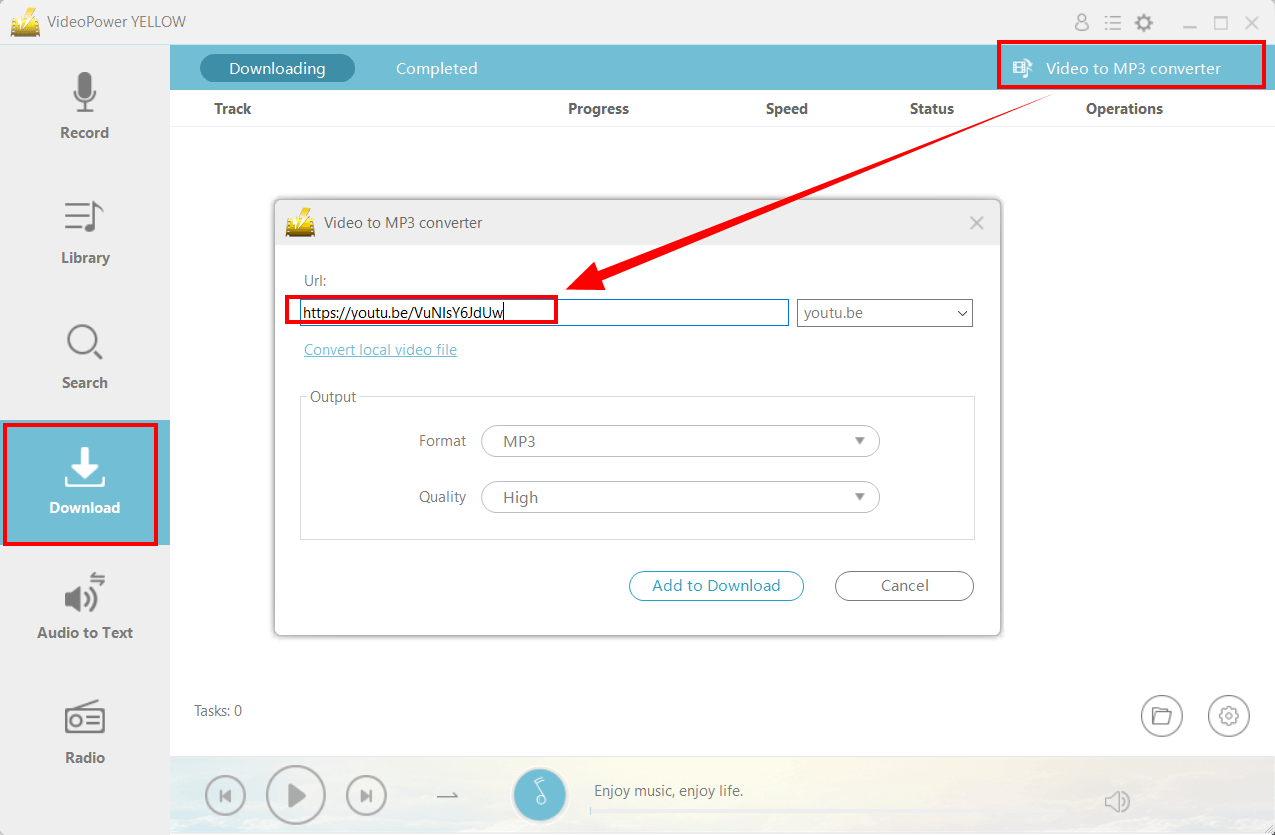Mute the player volume speaker icon
Viewport: 1275px width, 835px height.
(x=1116, y=801)
